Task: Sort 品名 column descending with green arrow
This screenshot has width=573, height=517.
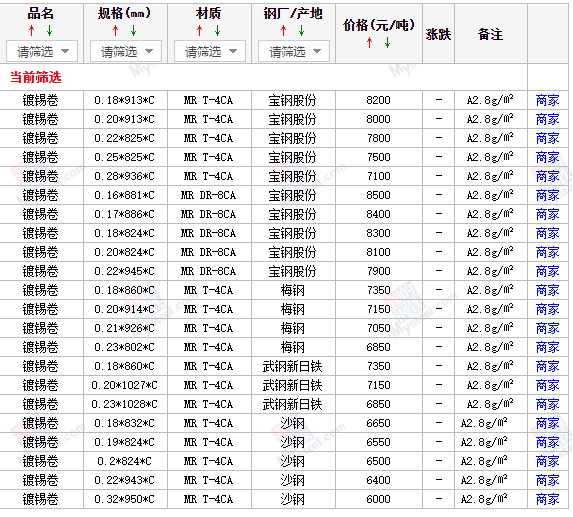Action: point(49,31)
